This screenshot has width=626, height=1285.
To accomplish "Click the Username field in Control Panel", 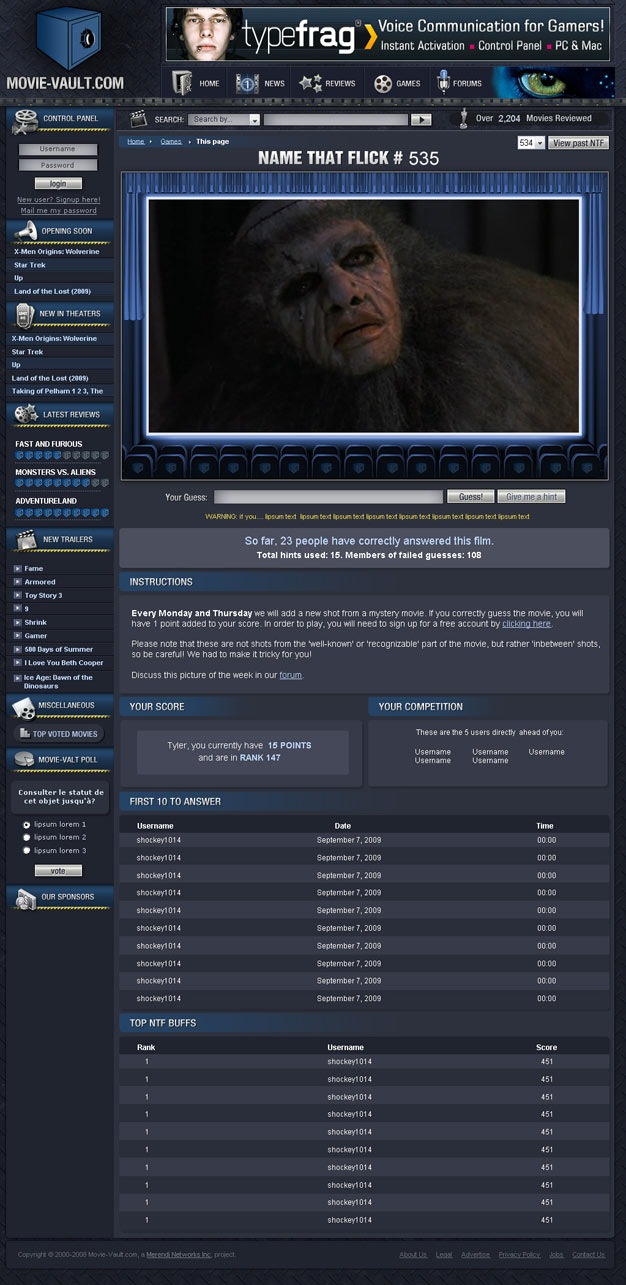I will click(x=58, y=149).
